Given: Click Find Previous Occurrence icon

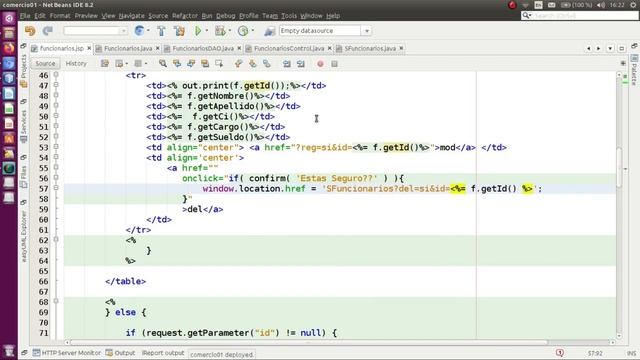Looking at the screenshot, I should point(177,64).
